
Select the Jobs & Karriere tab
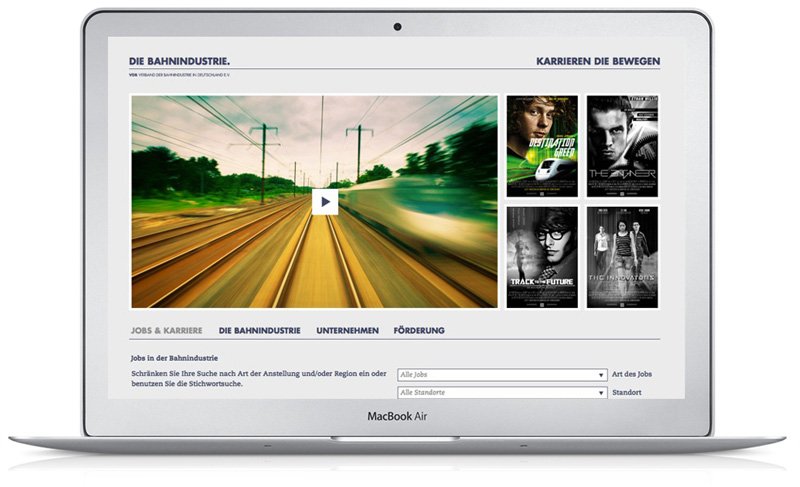(166, 330)
